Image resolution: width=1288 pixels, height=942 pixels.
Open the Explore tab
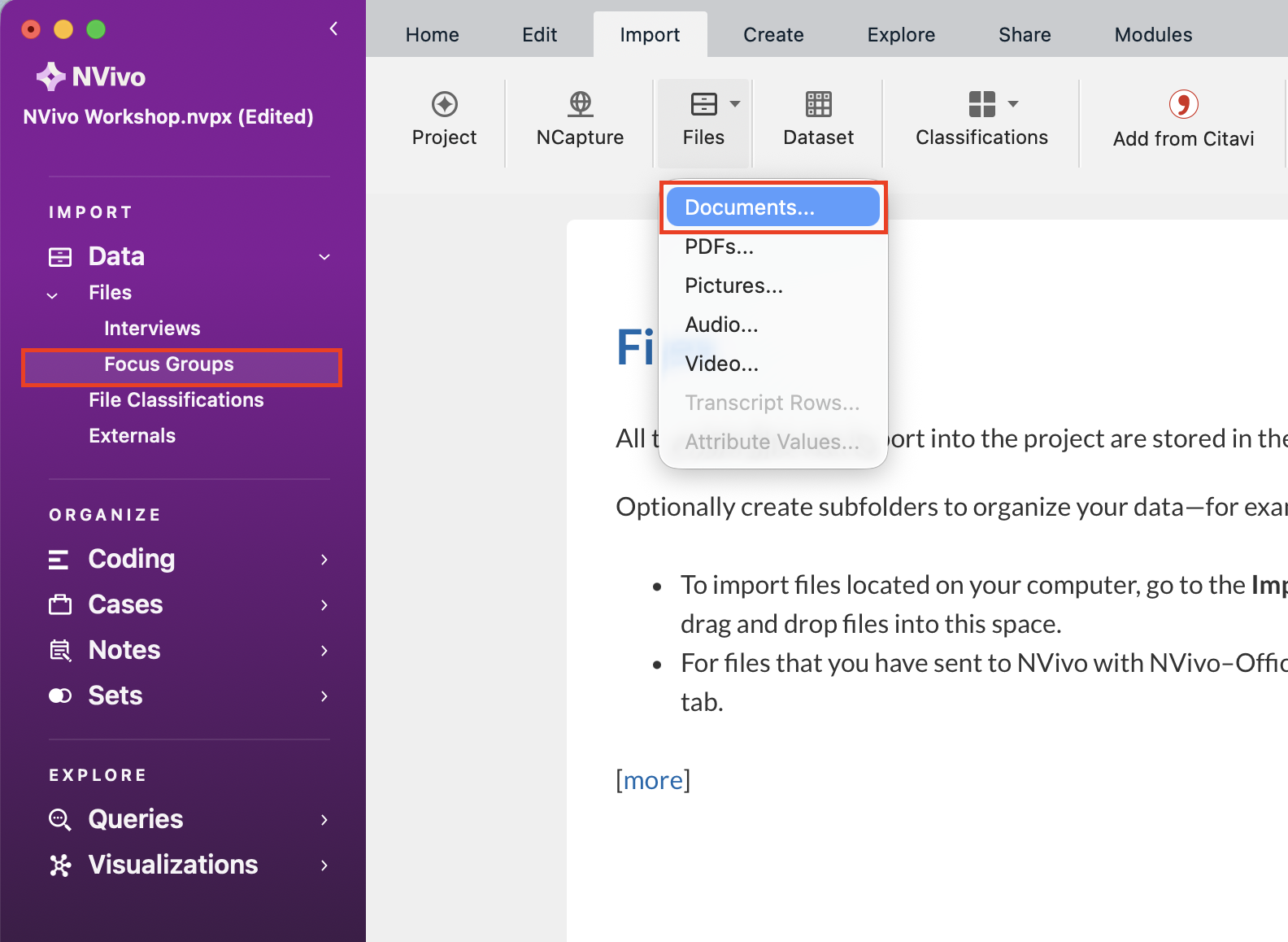(x=901, y=35)
